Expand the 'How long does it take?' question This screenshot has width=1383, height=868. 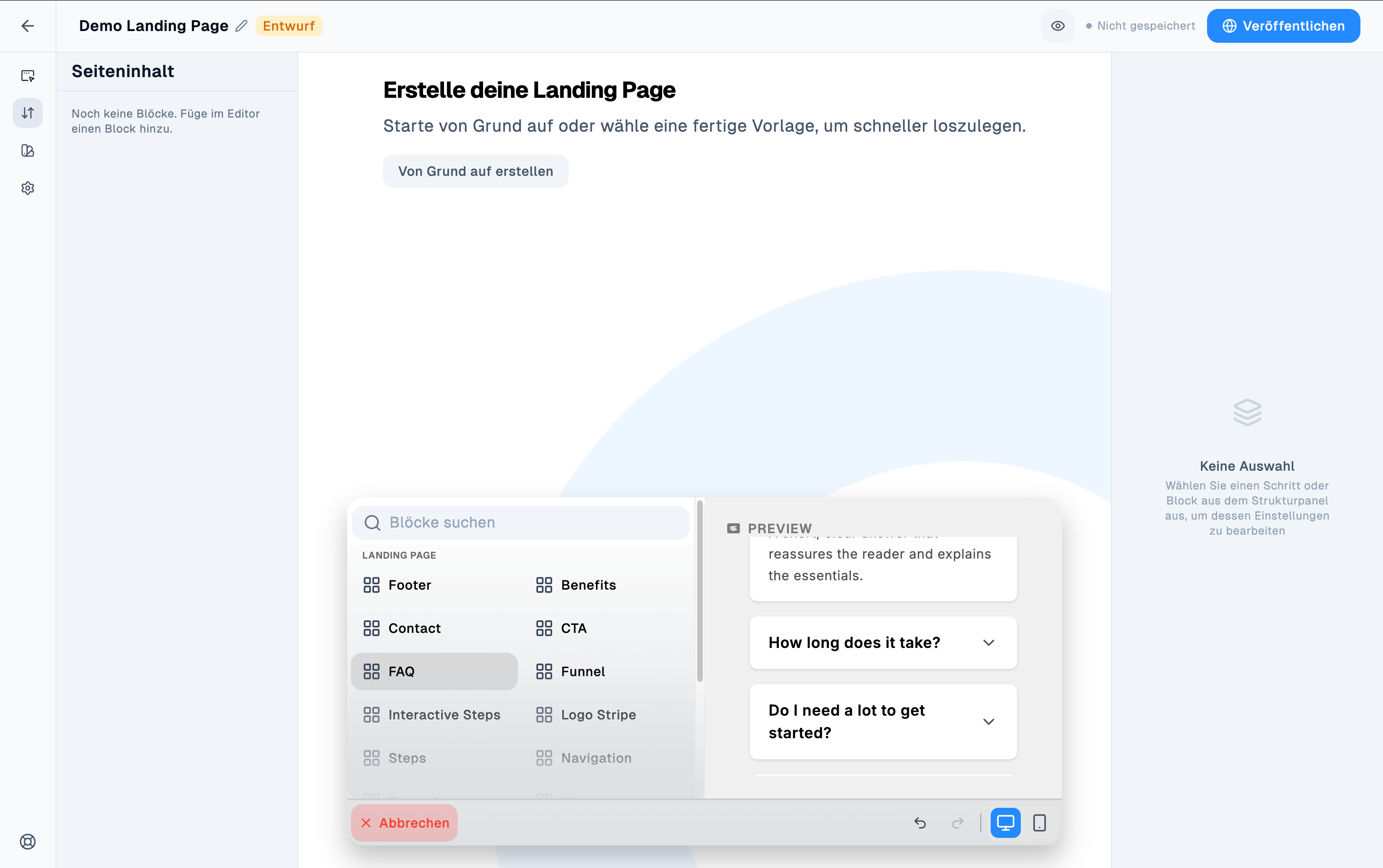(x=883, y=643)
